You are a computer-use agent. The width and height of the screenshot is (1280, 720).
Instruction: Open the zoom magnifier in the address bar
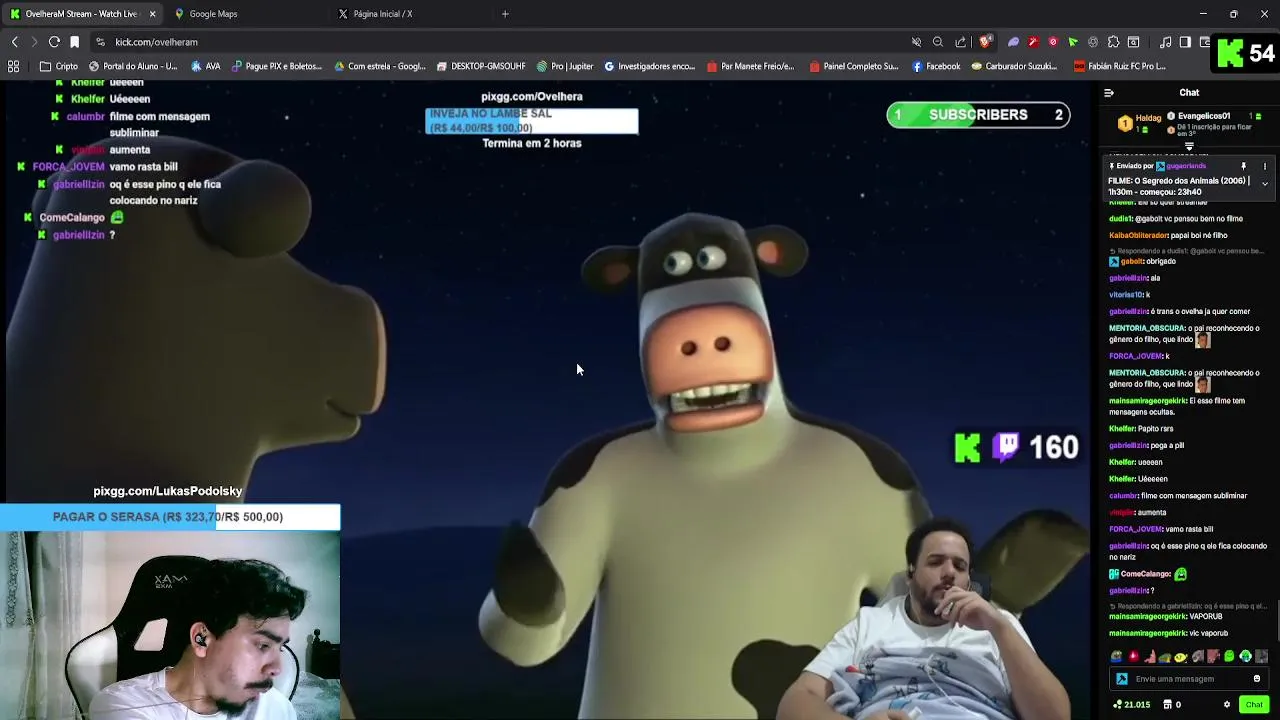click(x=938, y=42)
